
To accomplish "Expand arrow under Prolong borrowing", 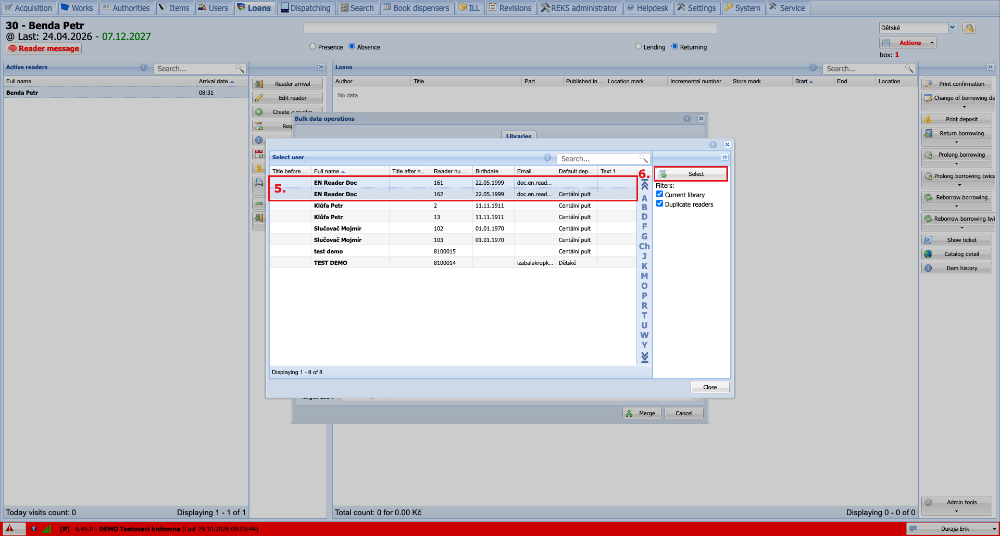I will pyautogui.click(x=957, y=164).
